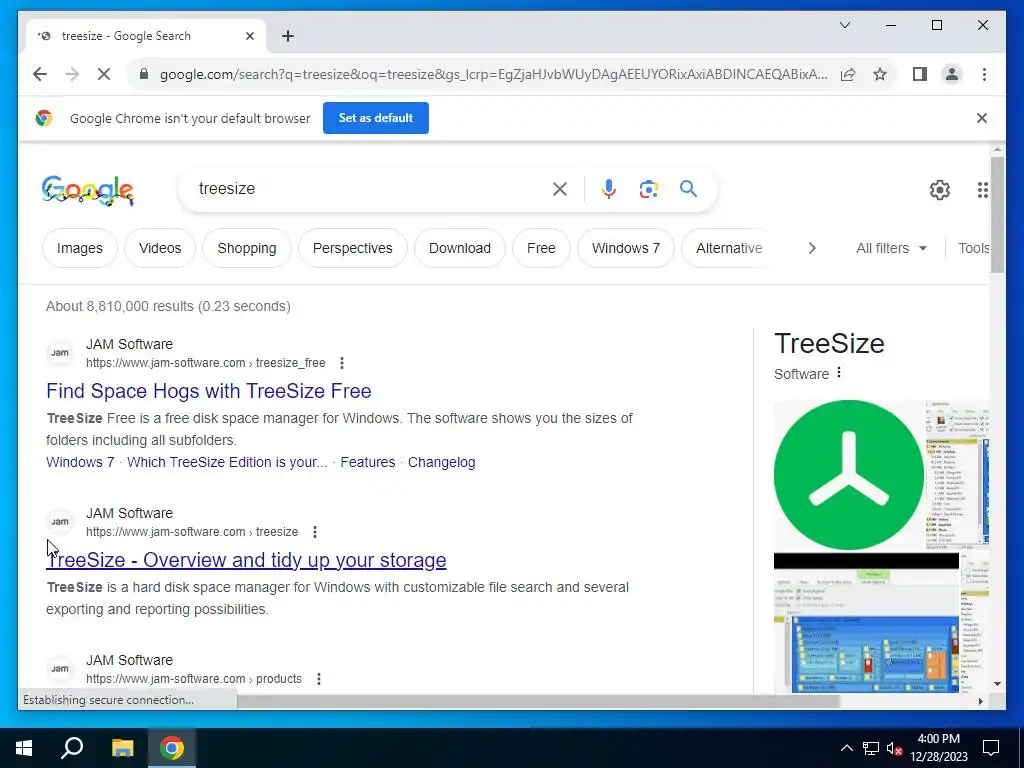Screen dimensions: 1024x768
Task: Open File Explorer from the taskbar
Action: click(x=122, y=748)
